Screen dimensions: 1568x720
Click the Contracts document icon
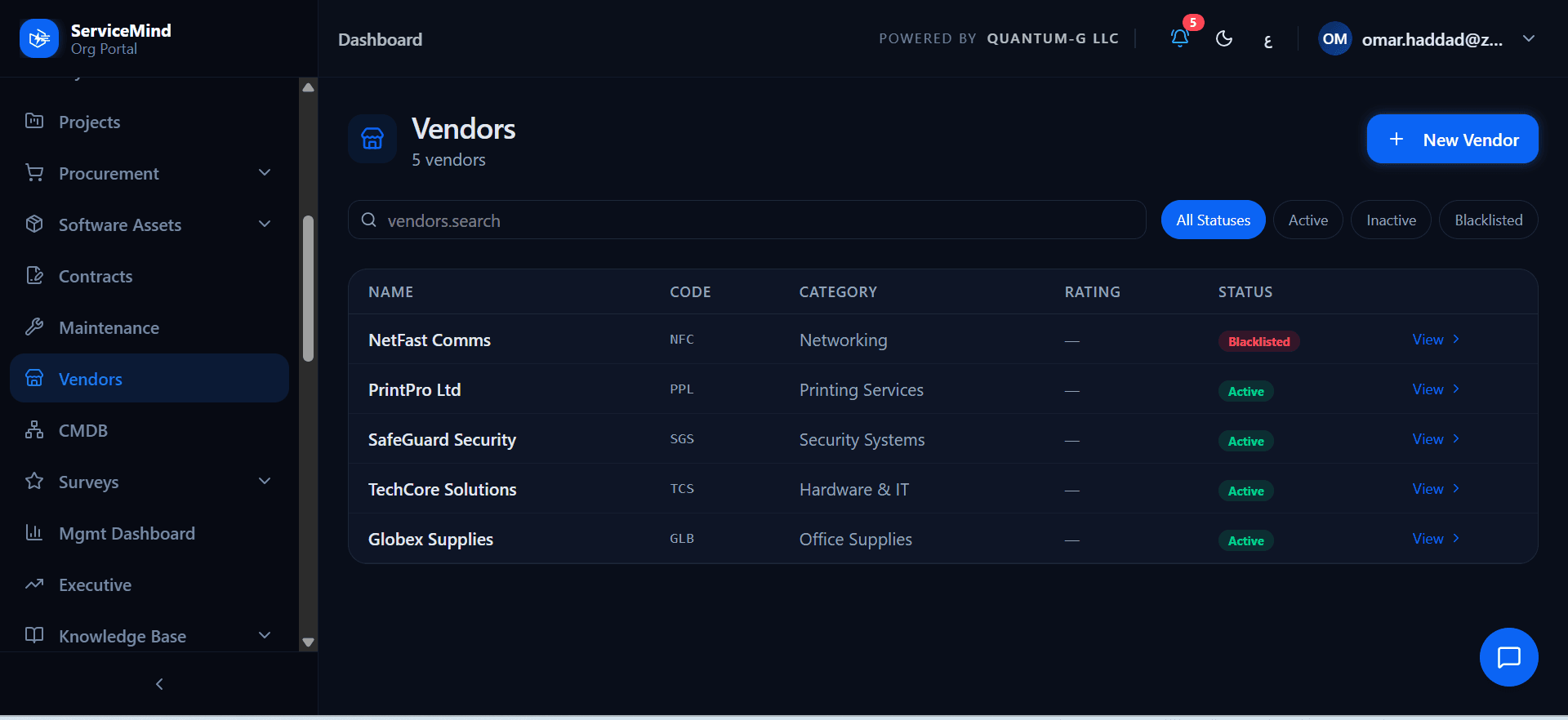point(34,275)
